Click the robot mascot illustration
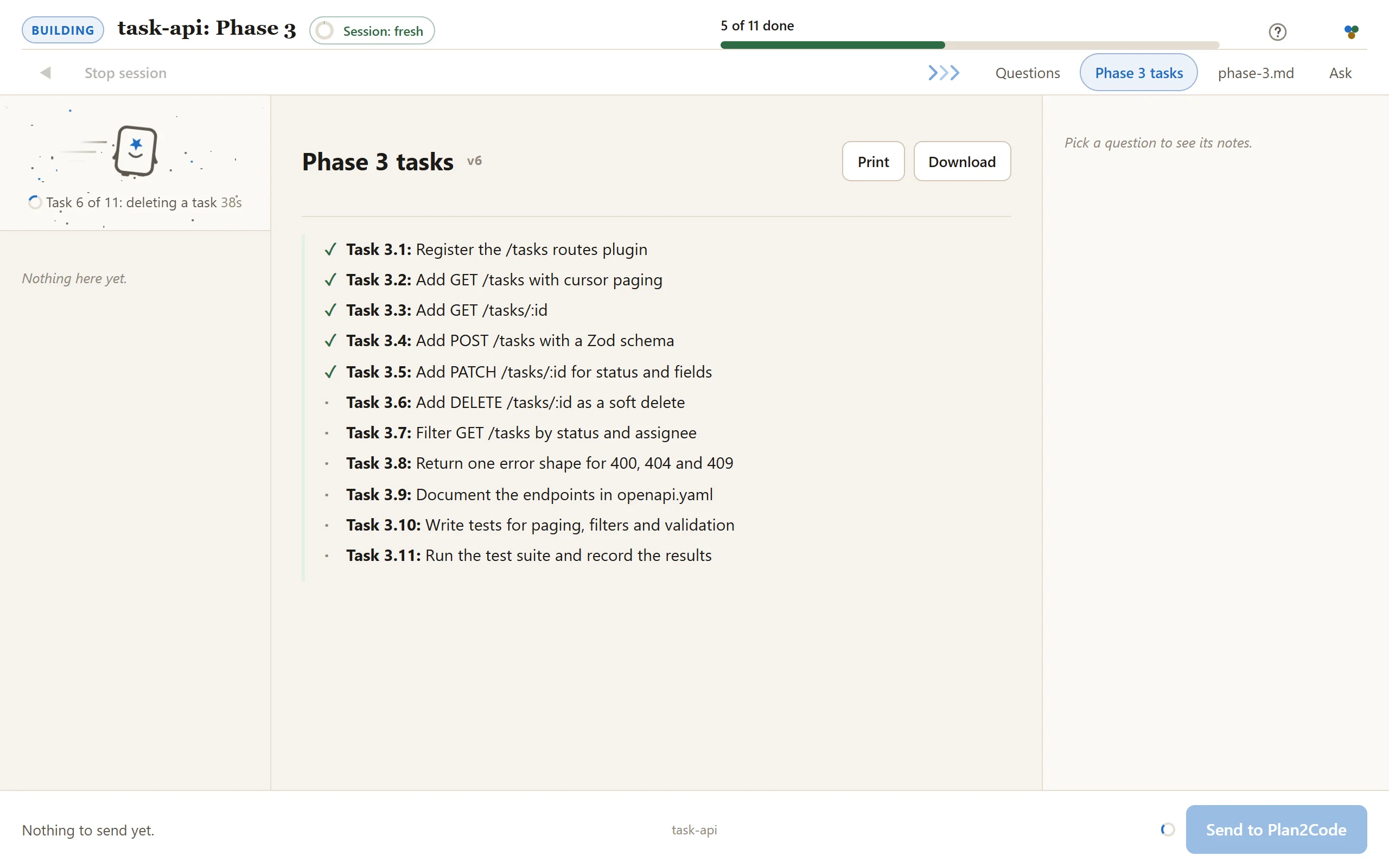Image resolution: width=1389 pixels, height=868 pixels. click(x=135, y=150)
